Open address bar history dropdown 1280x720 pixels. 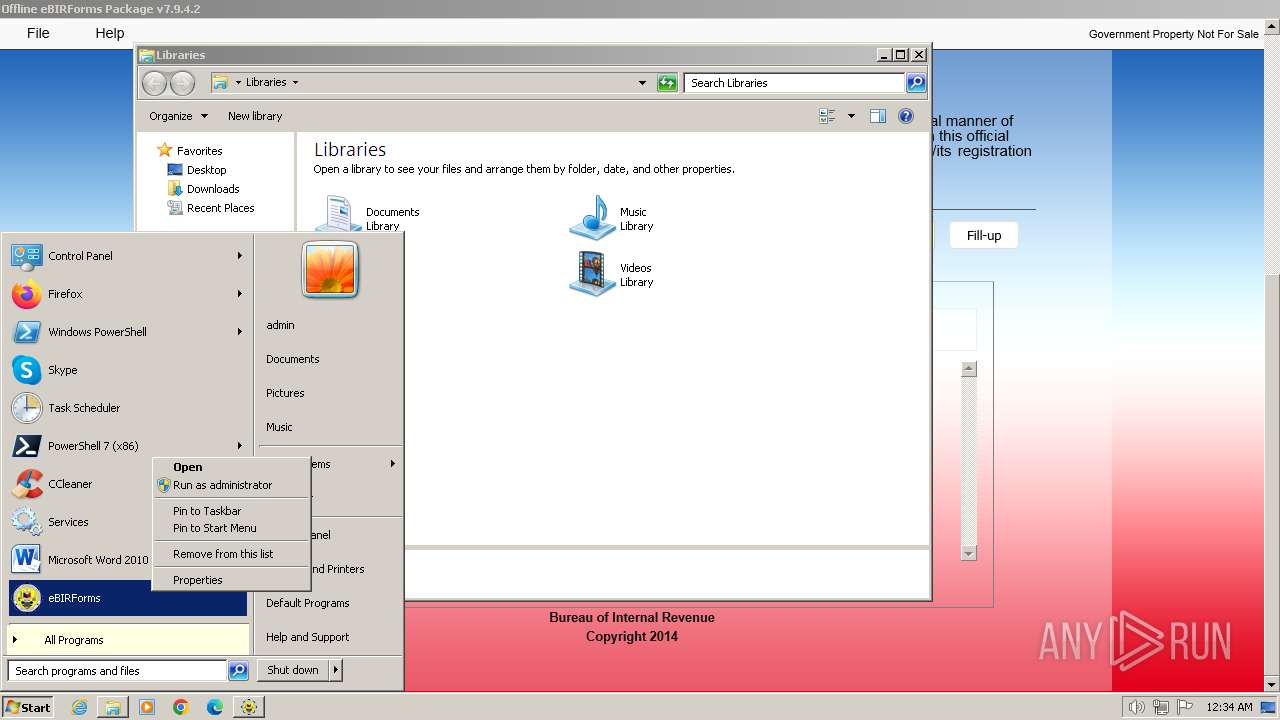coord(642,83)
